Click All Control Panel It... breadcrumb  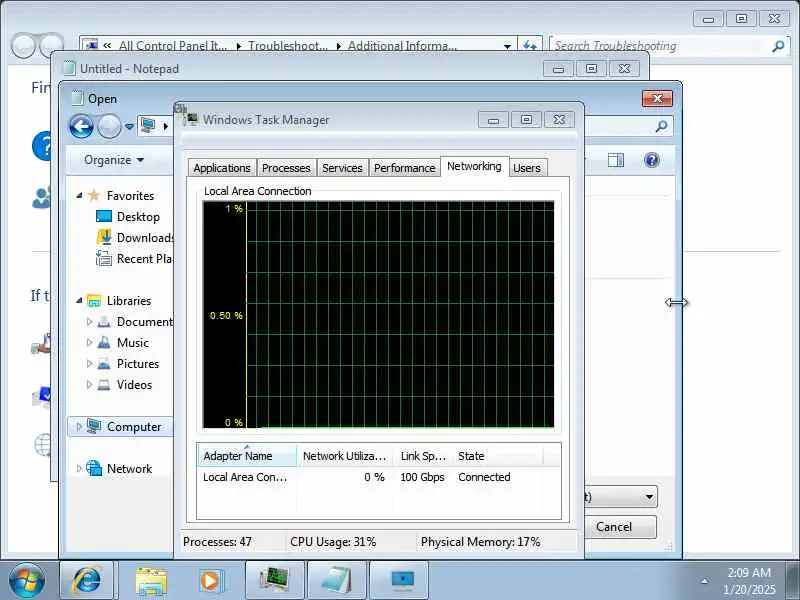click(x=173, y=46)
